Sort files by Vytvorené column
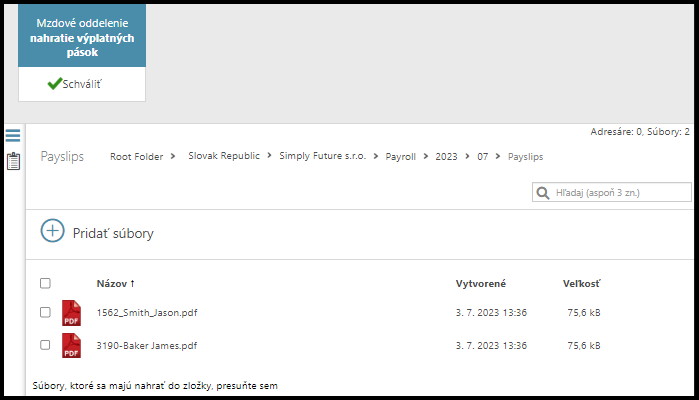This screenshot has height=400, width=699. click(480, 284)
